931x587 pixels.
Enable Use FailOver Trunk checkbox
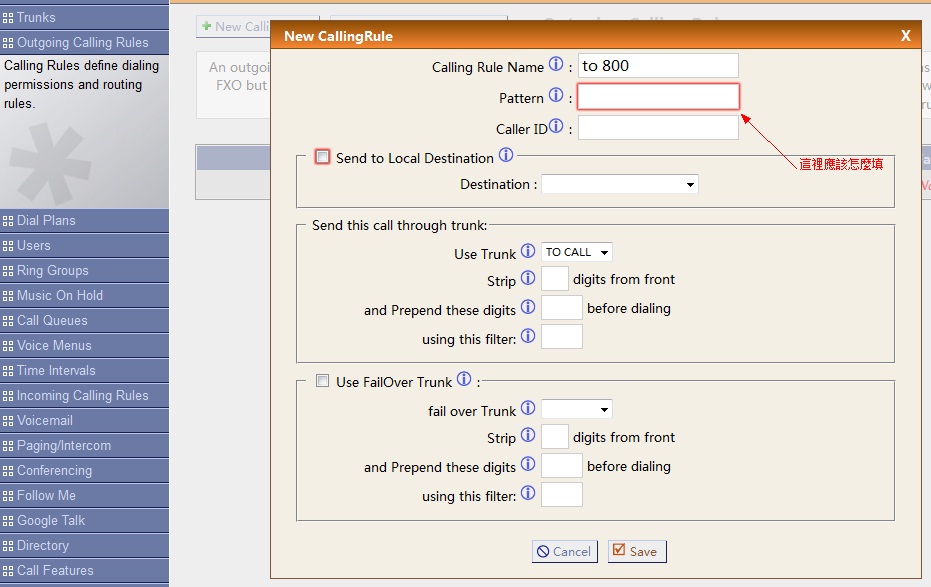point(322,380)
